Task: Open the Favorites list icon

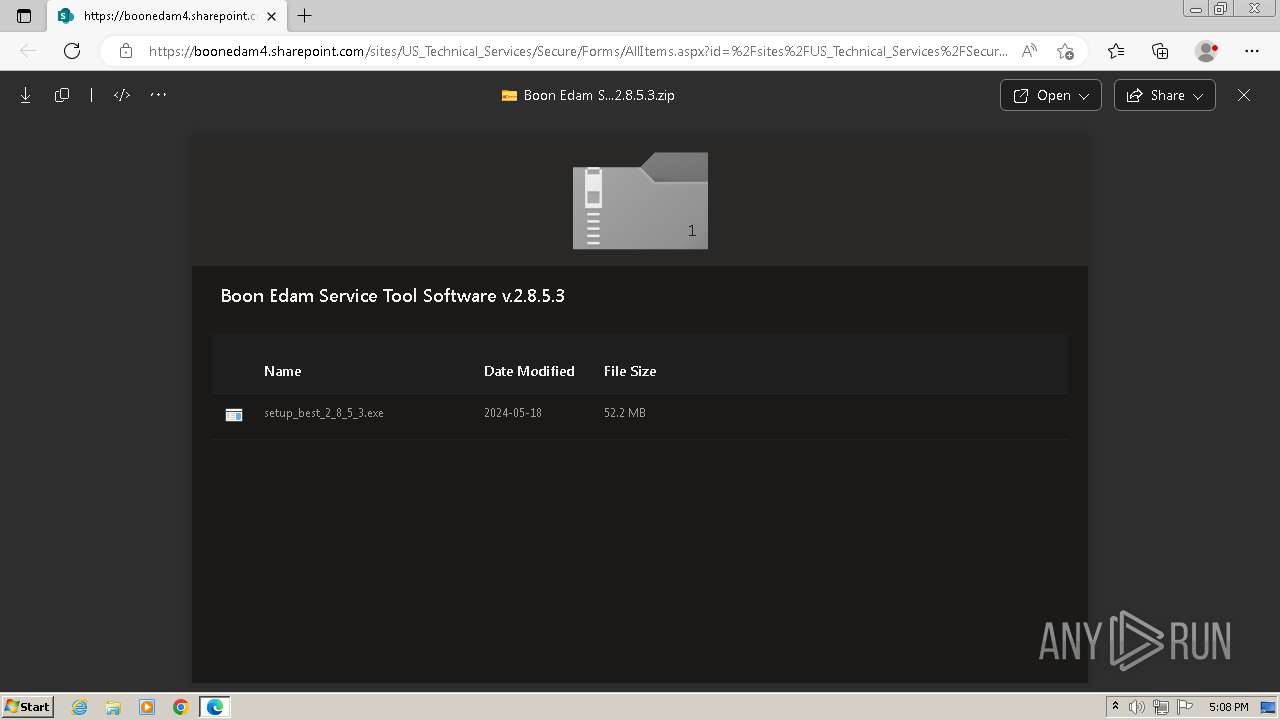Action: click(x=1116, y=51)
